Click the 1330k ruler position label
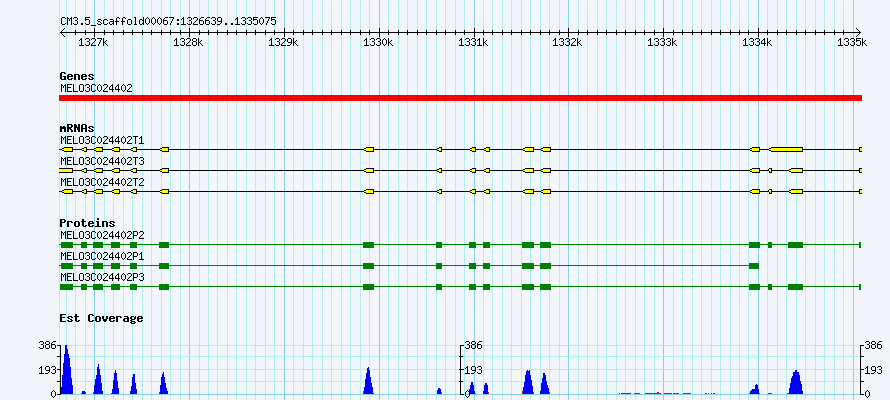The width and height of the screenshot is (890, 400). 379,42
